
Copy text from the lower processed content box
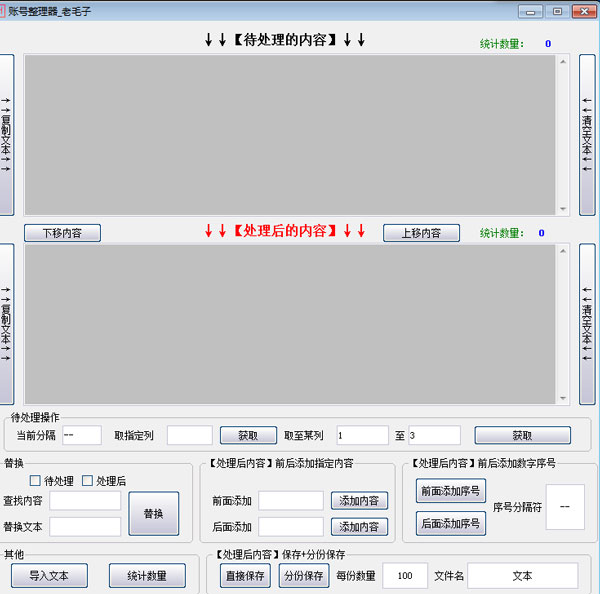click(7, 324)
